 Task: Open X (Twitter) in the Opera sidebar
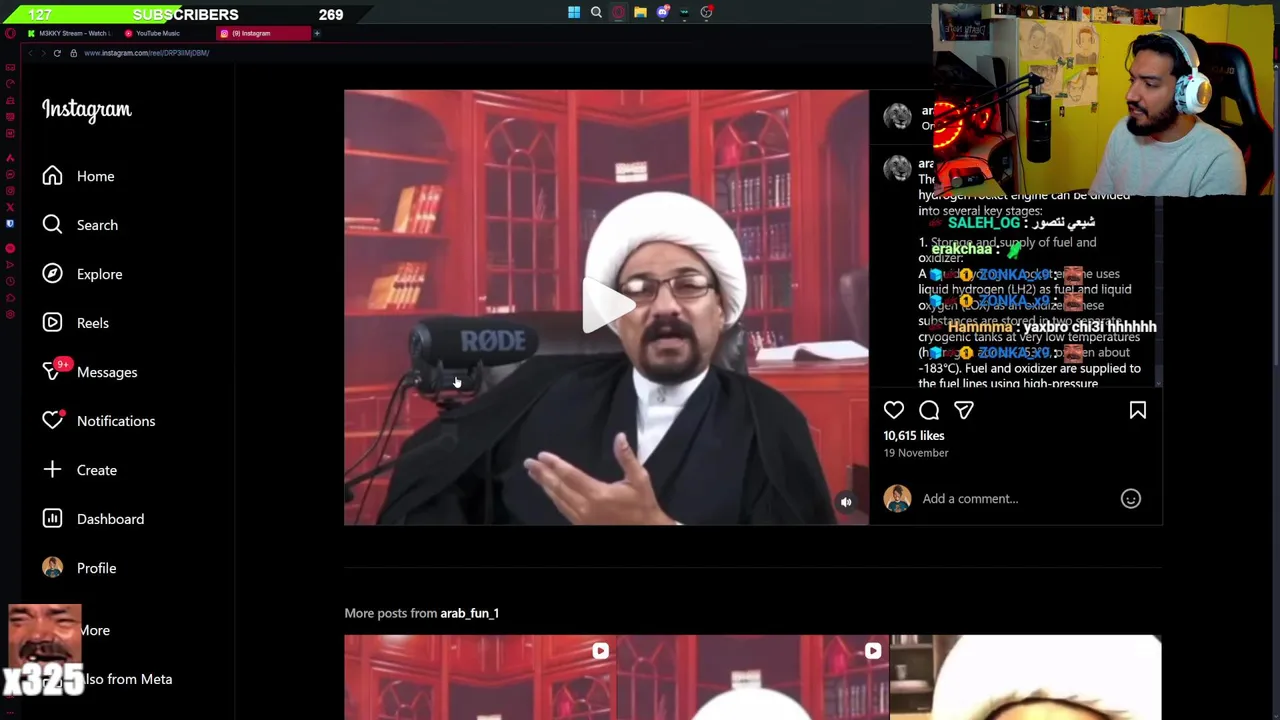10,207
